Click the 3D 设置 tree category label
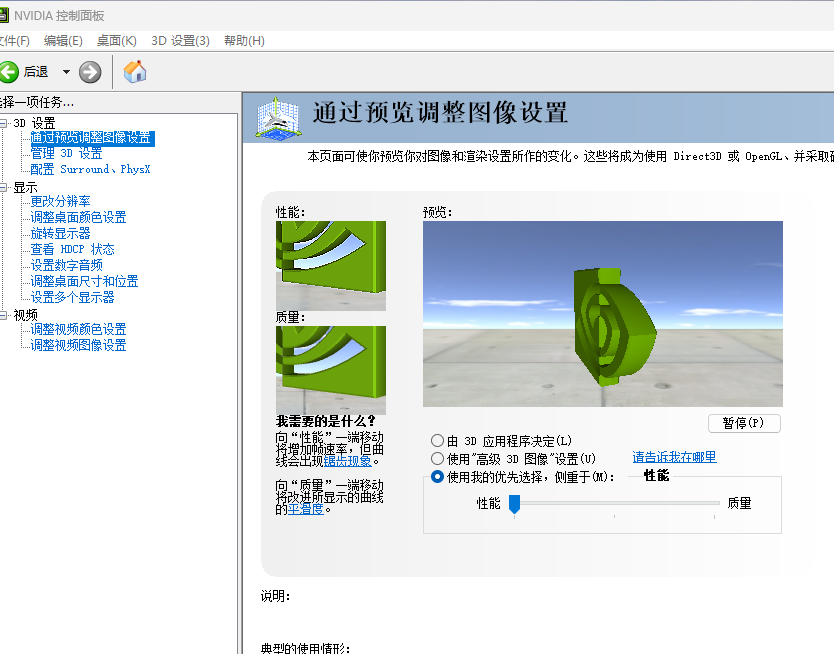Image resolution: width=834 pixels, height=654 pixels. [x=35, y=123]
